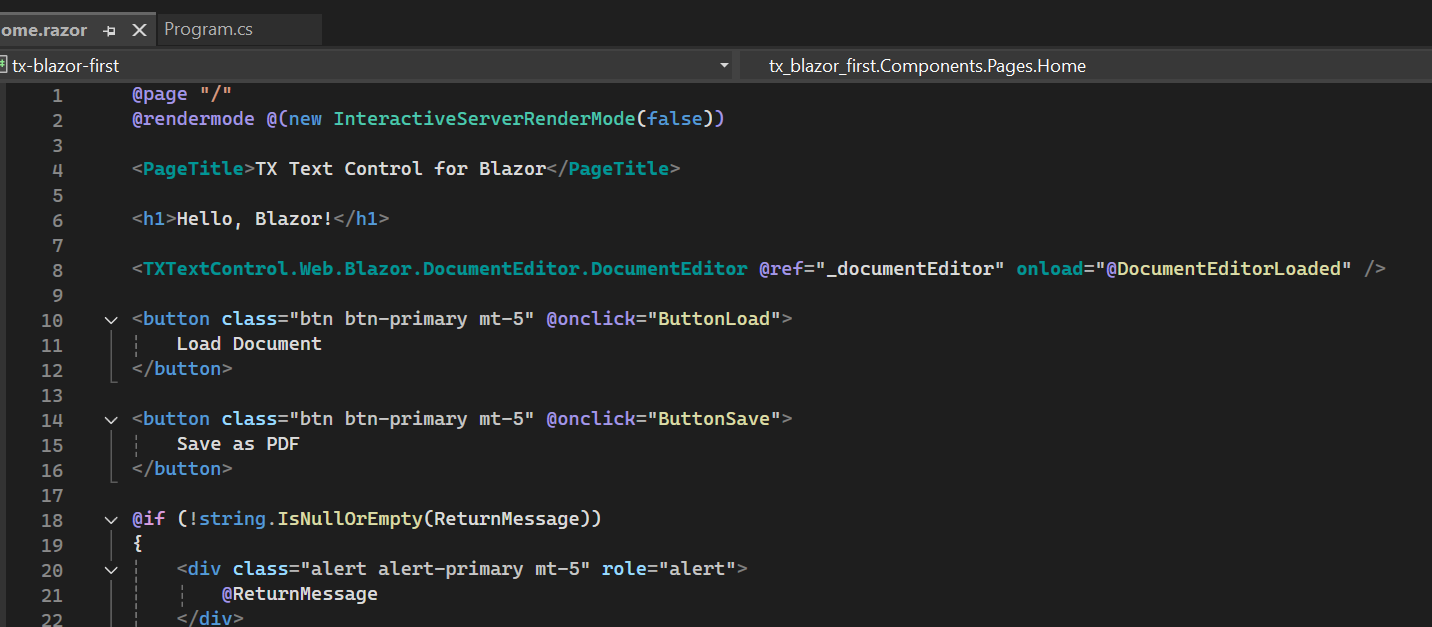Collapse the alert div element
Image resolution: width=1432 pixels, height=627 pixels.
(111, 570)
